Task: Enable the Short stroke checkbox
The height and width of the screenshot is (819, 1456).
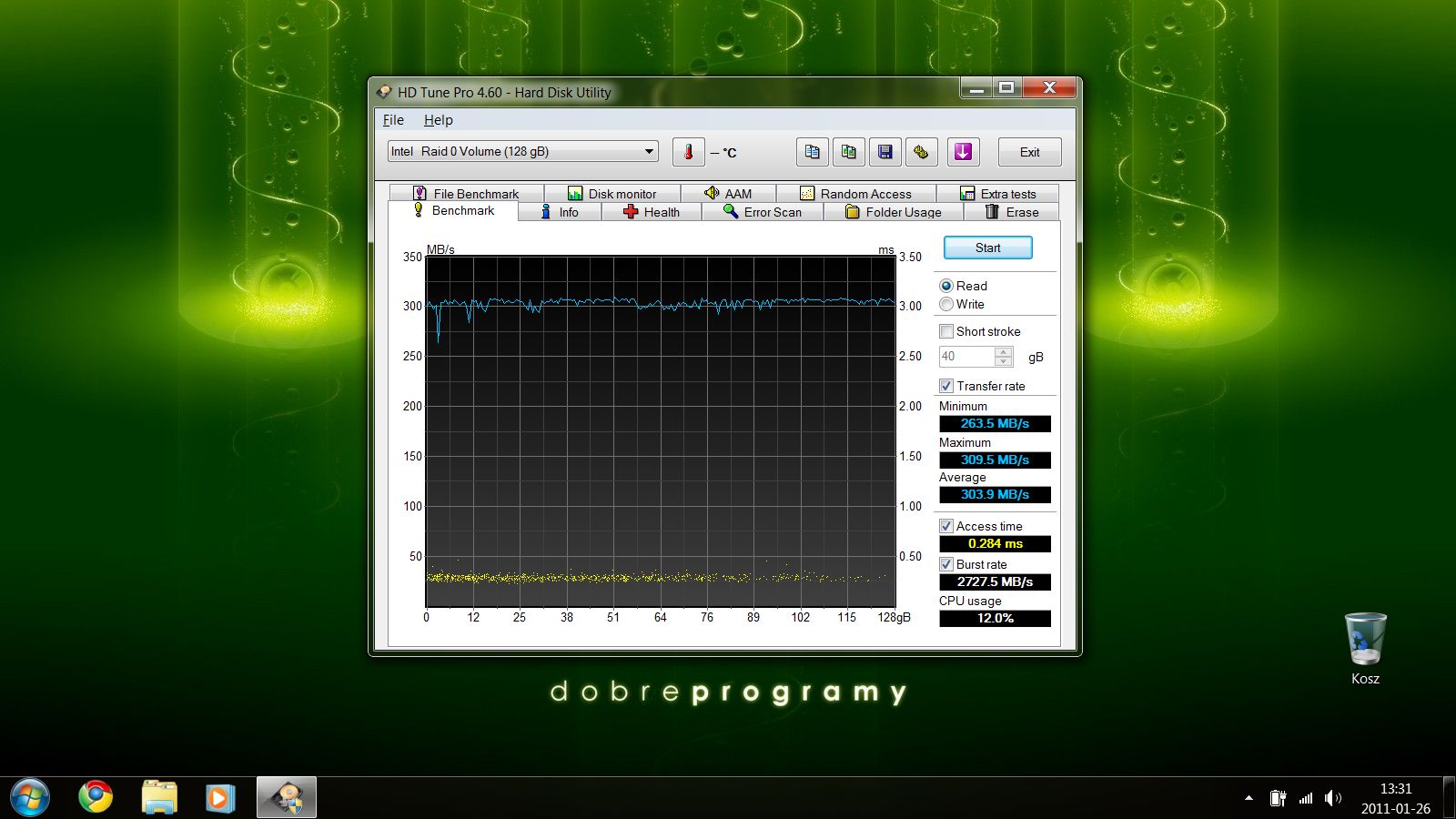Action: pyautogui.click(x=946, y=331)
